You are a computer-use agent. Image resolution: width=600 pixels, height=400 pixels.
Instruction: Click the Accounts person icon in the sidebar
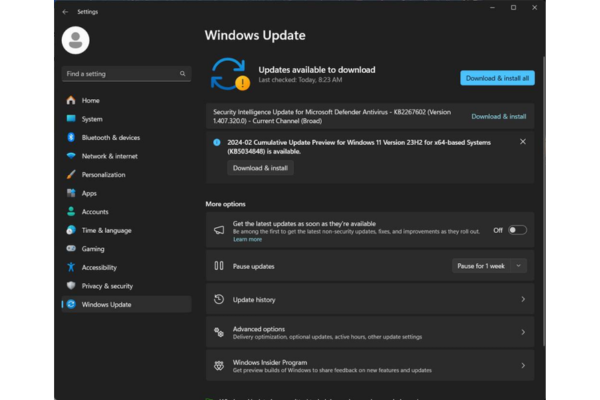(71, 211)
